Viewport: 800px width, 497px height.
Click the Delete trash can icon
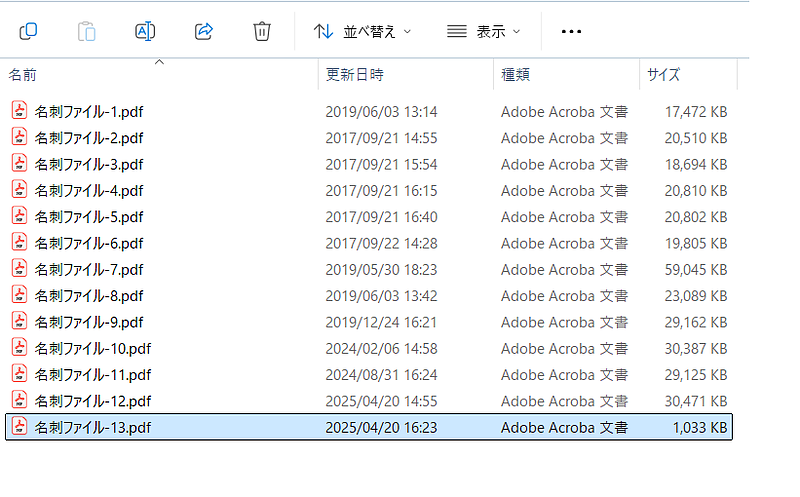coord(261,31)
